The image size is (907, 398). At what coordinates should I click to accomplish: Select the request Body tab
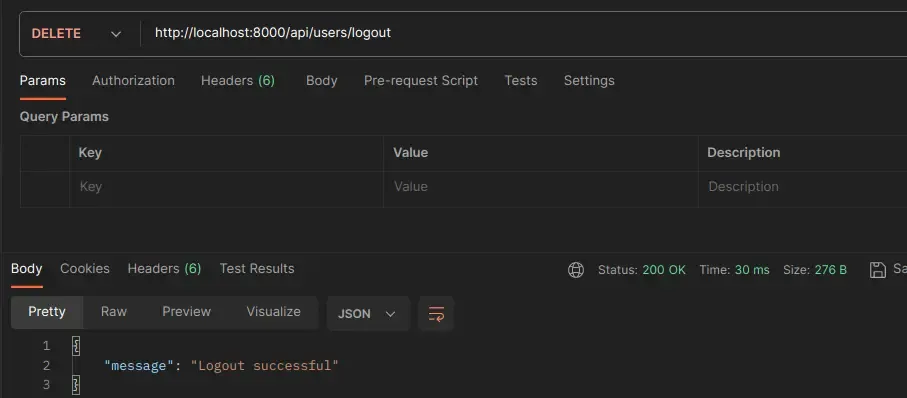point(322,80)
